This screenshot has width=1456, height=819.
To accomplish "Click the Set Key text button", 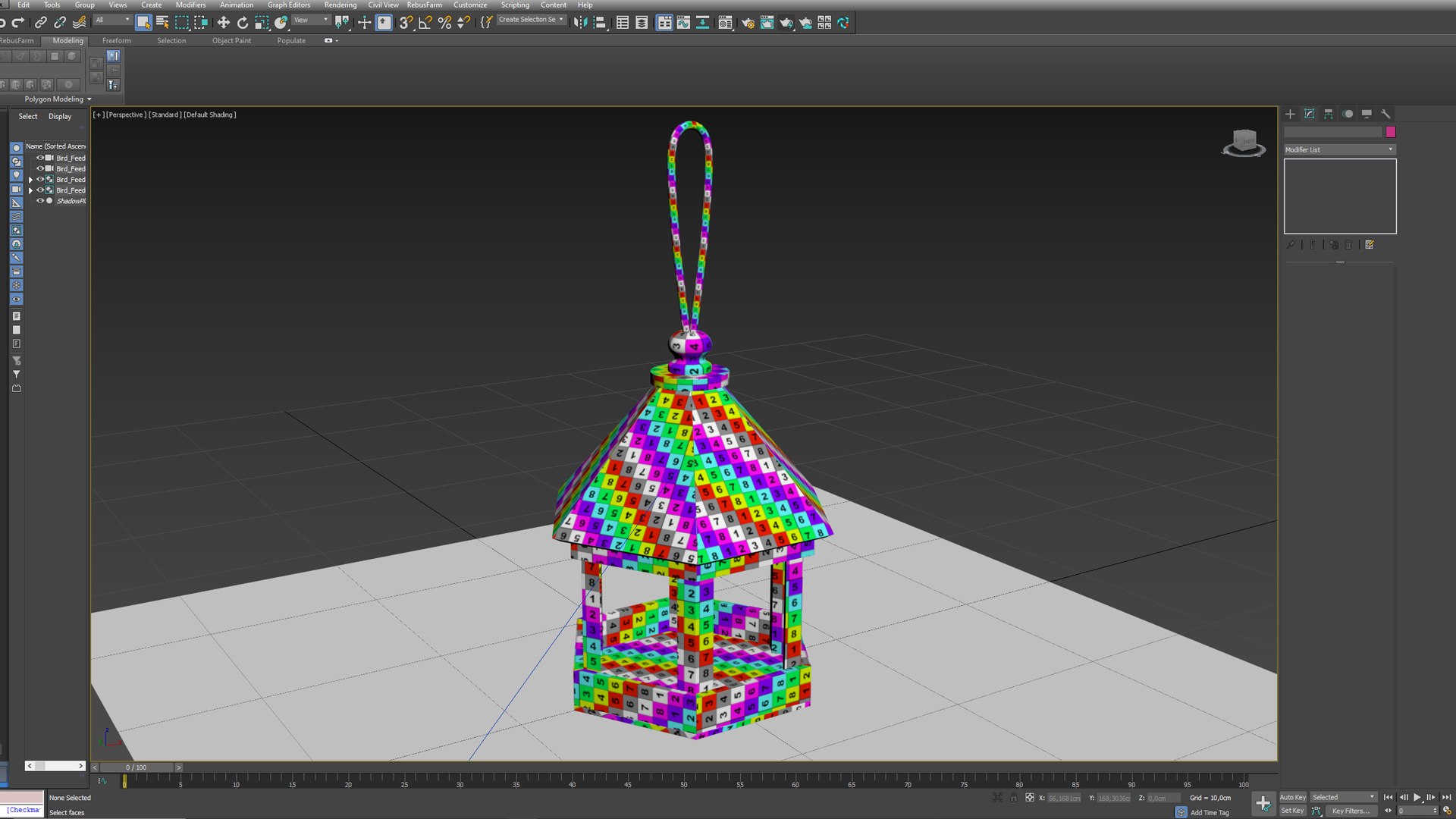I will 1292,811.
